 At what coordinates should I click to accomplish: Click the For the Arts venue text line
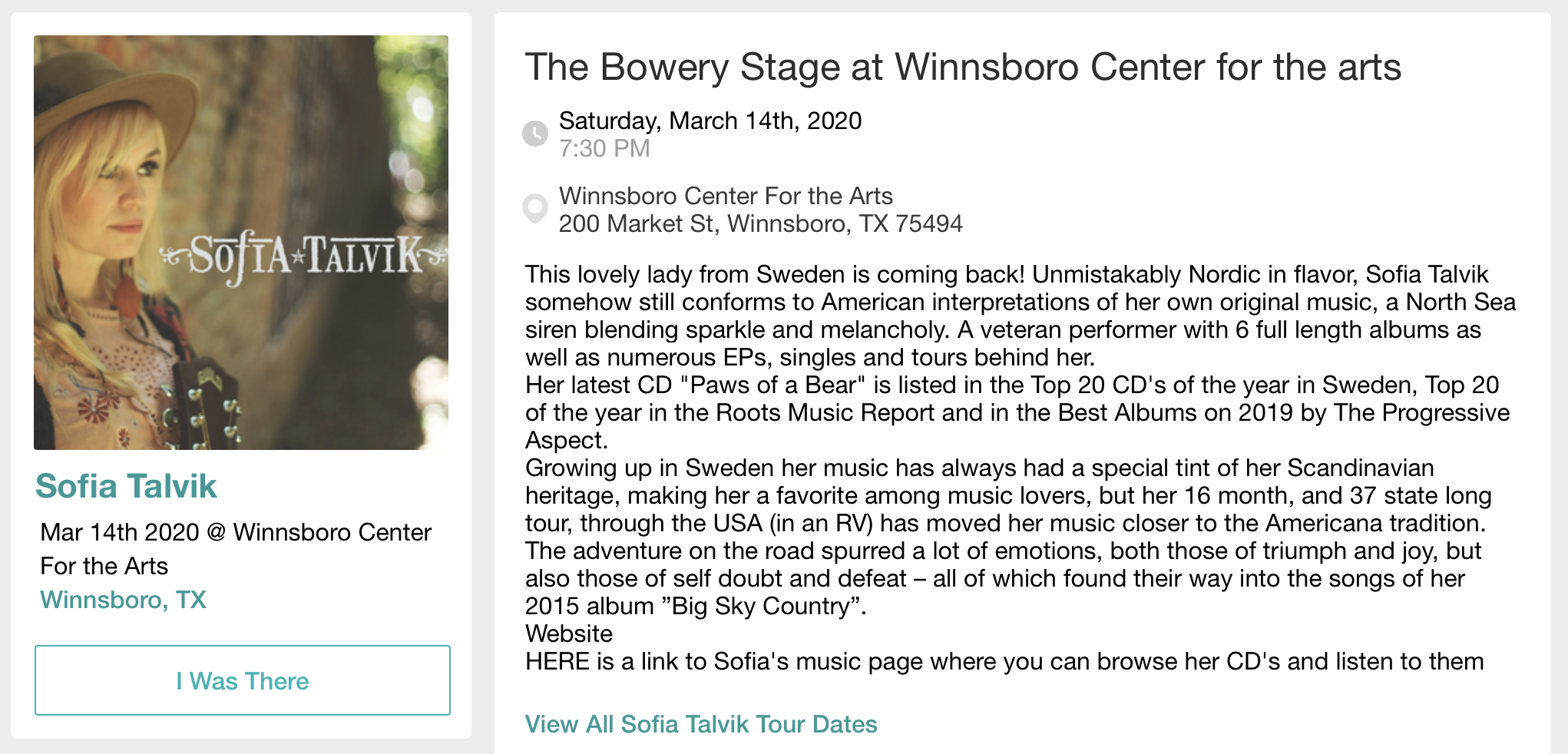coord(104,566)
